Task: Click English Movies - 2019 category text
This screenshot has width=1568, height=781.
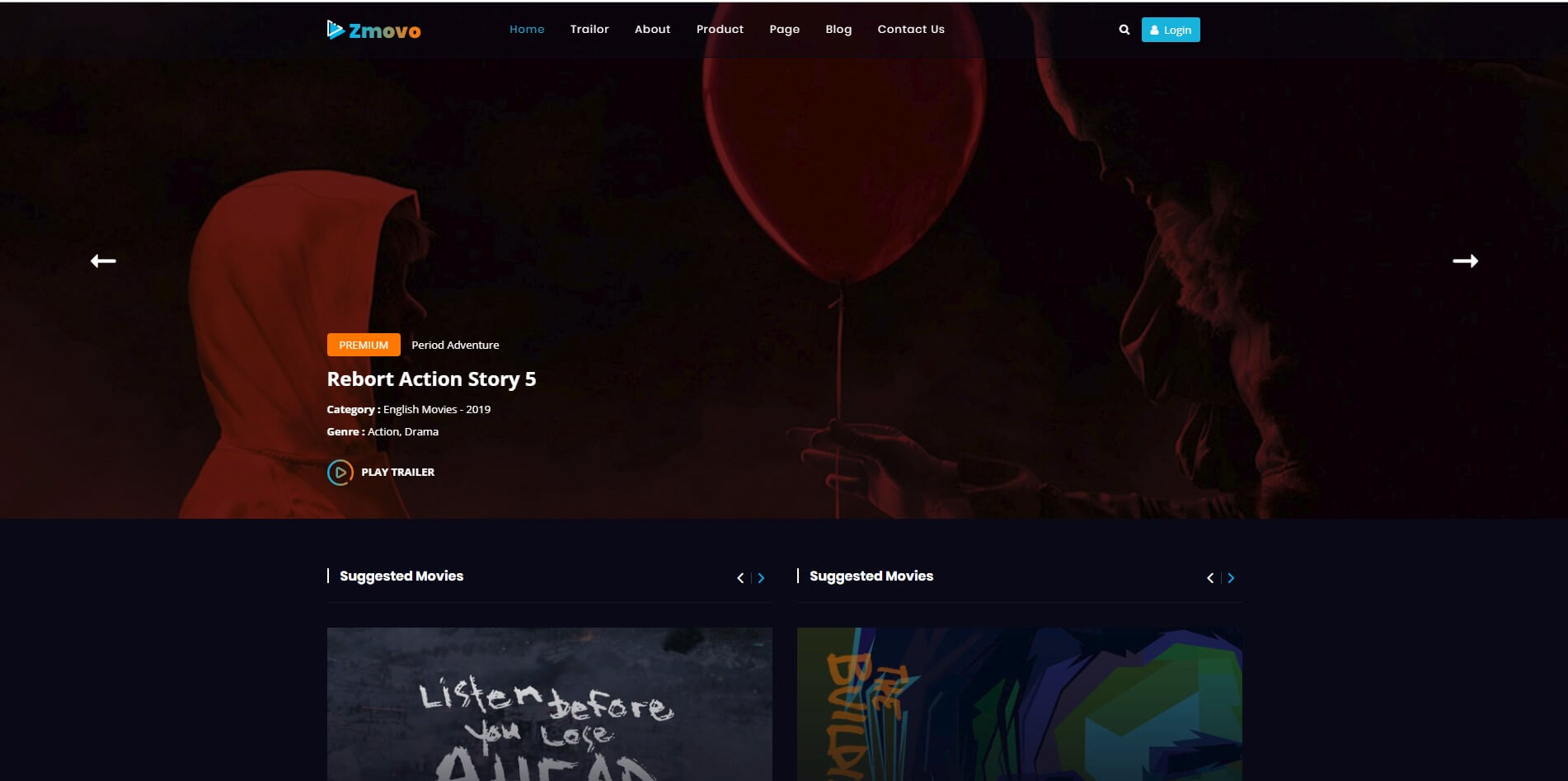Action: [x=437, y=409]
